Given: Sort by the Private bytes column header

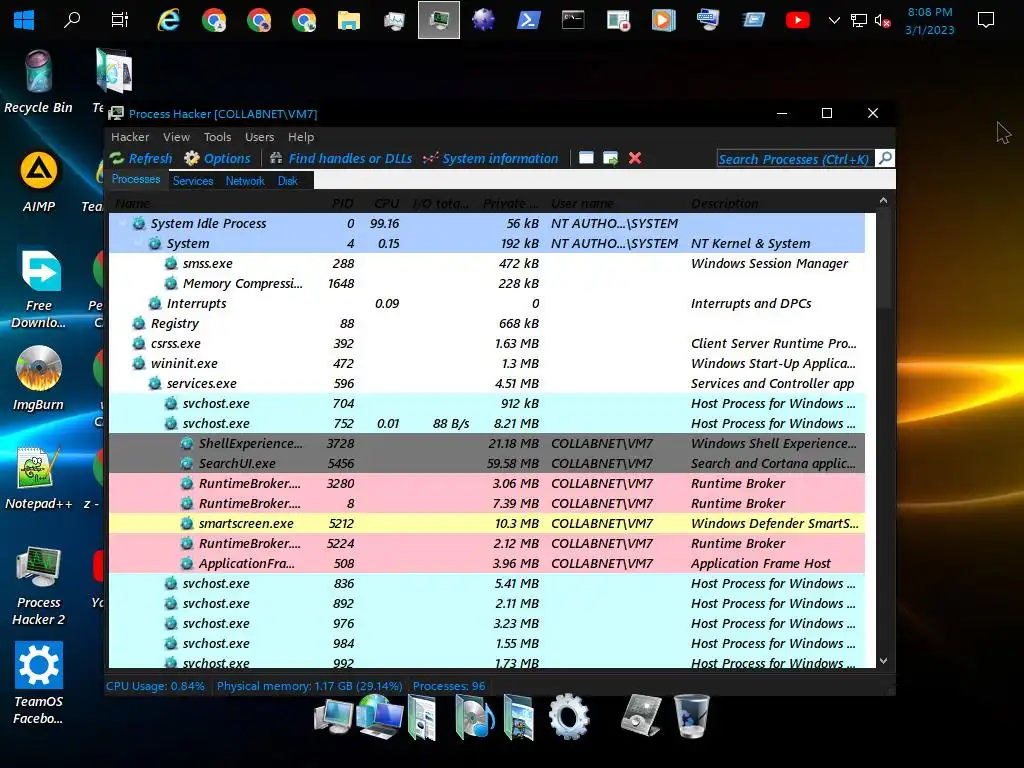Looking at the screenshot, I should point(511,204).
